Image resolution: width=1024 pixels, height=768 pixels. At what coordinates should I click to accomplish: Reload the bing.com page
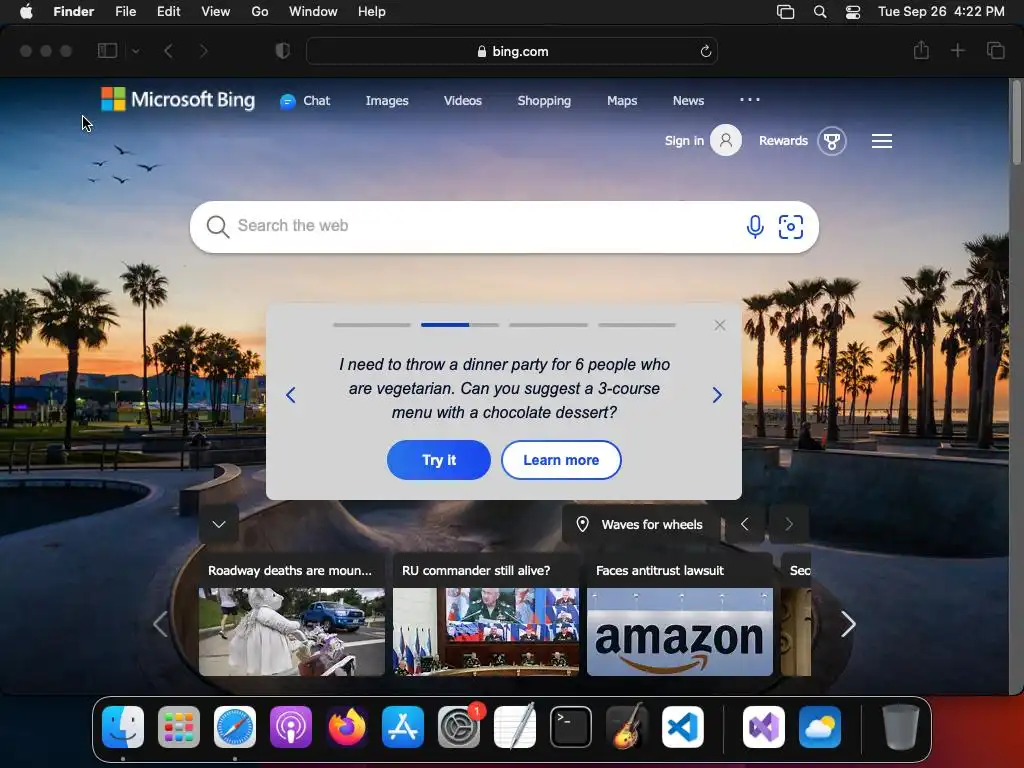(x=705, y=52)
